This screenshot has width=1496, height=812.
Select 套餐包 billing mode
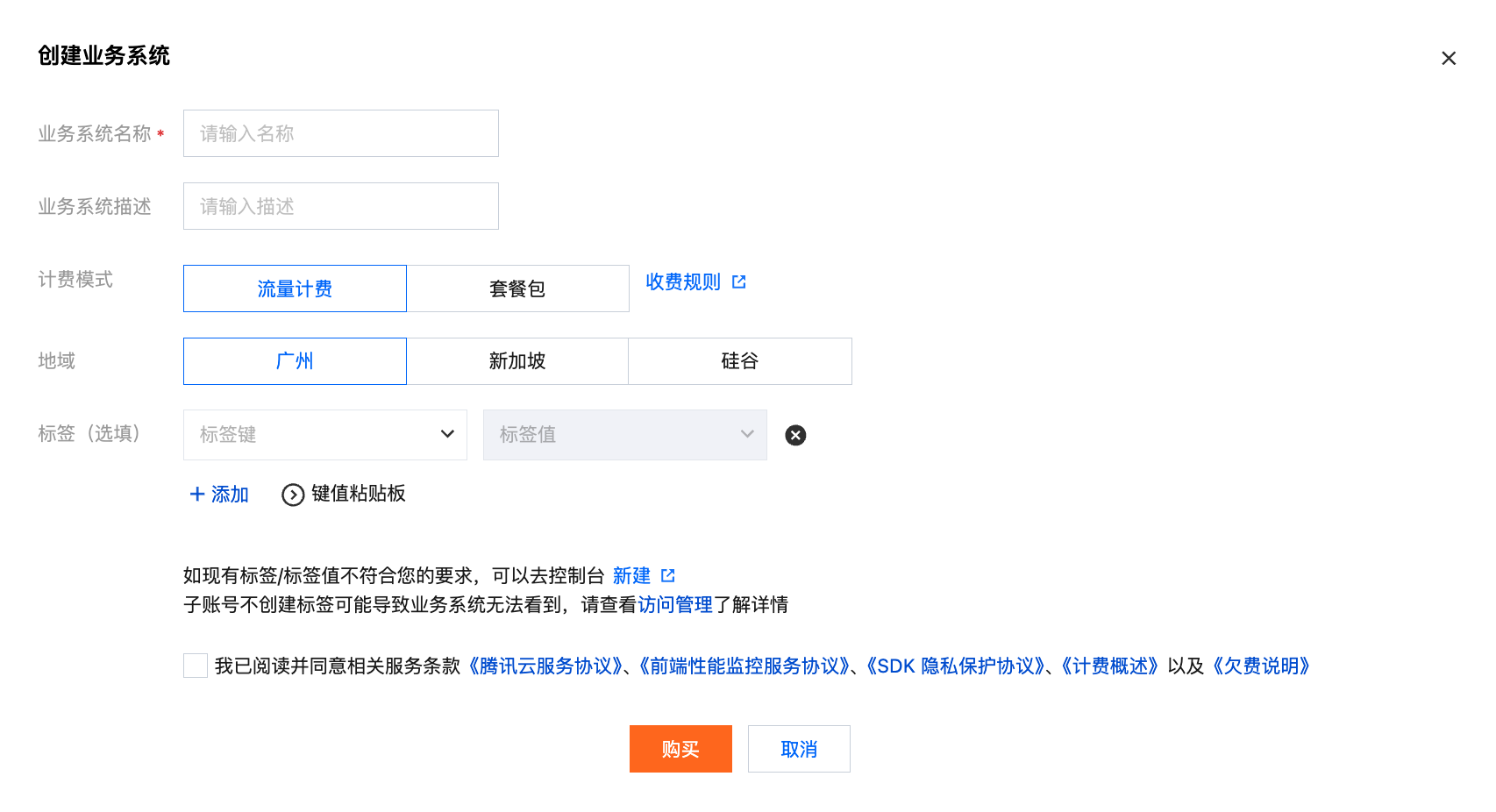pyautogui.click(x=517, y=288)
